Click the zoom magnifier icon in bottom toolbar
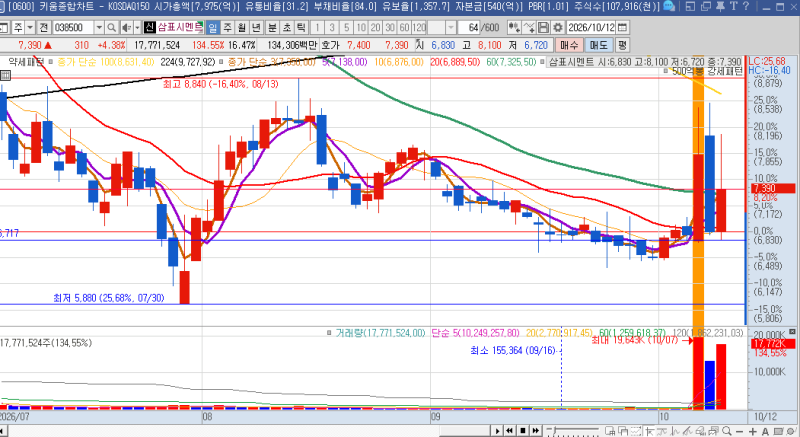This screenshot has width=800, height=437. coord(727,431)
